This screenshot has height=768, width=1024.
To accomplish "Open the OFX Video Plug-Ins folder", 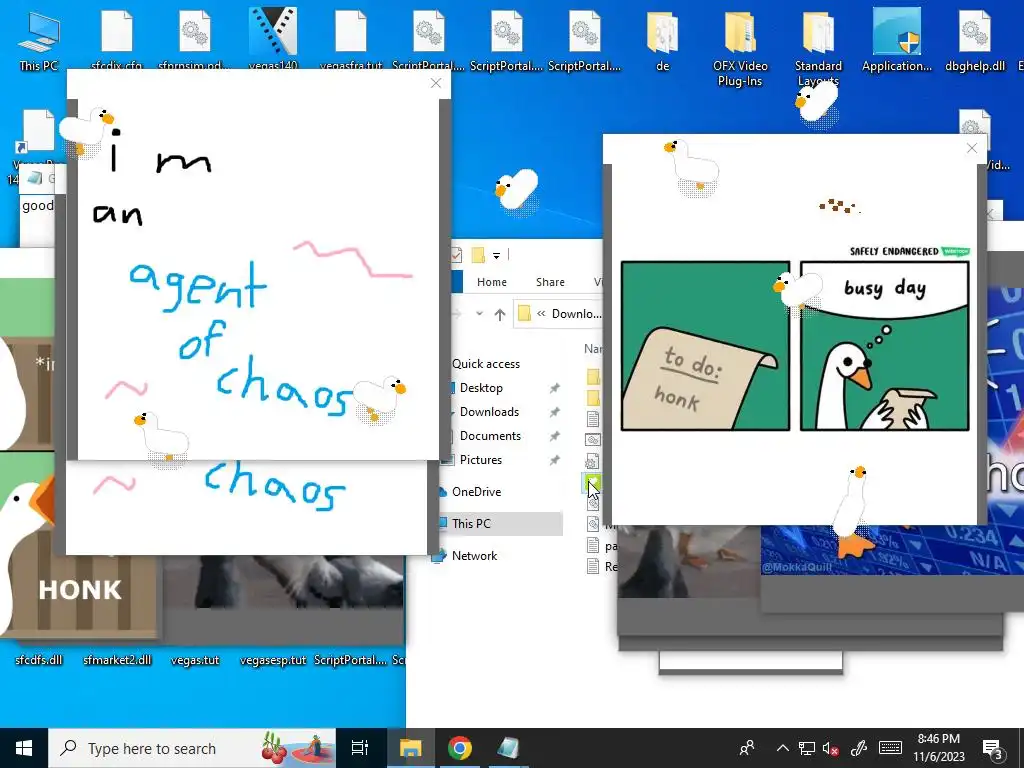I will [740, 47].
